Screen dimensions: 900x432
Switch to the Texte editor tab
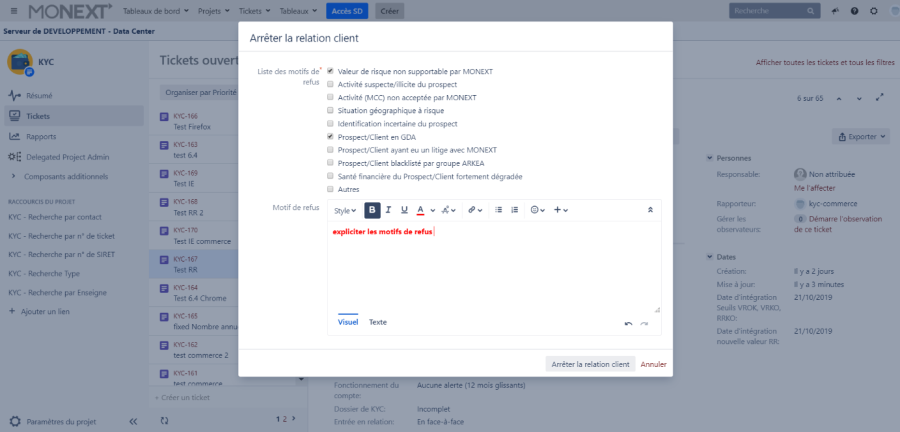tap(378, 322)
